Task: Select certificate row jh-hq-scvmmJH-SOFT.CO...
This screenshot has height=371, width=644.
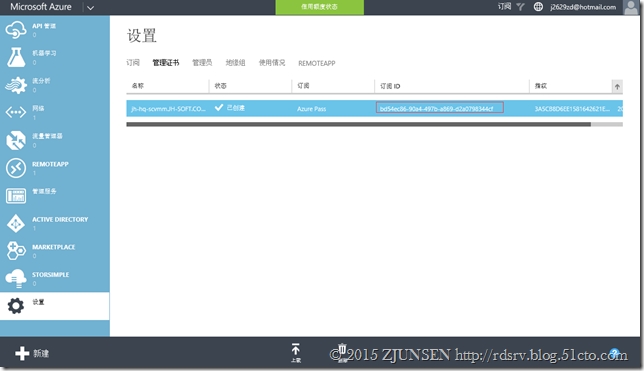Action: 375,108
